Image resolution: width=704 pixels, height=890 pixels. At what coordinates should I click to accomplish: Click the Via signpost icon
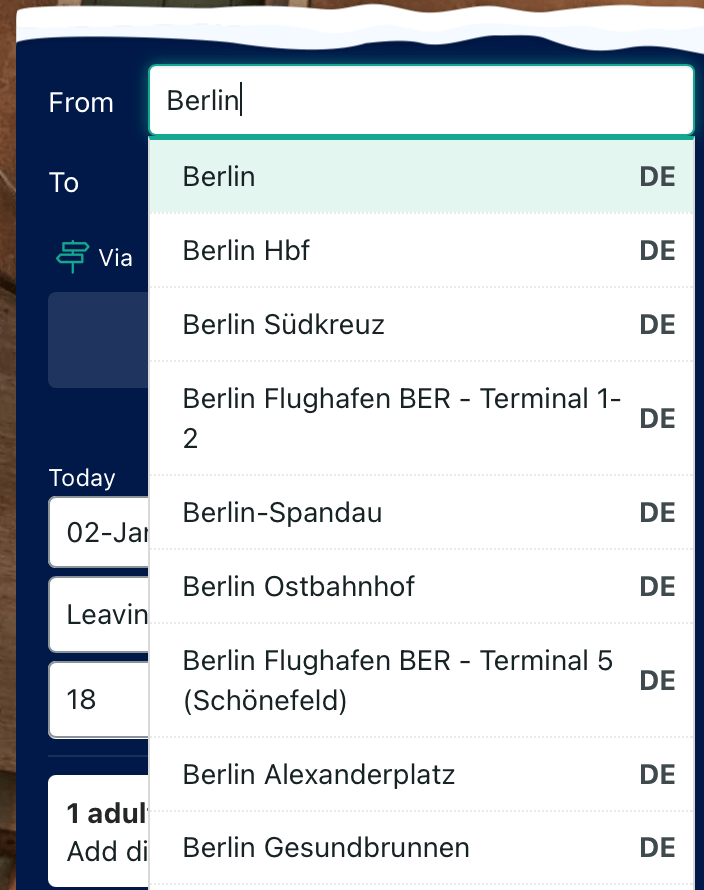(x=72, y=257)
